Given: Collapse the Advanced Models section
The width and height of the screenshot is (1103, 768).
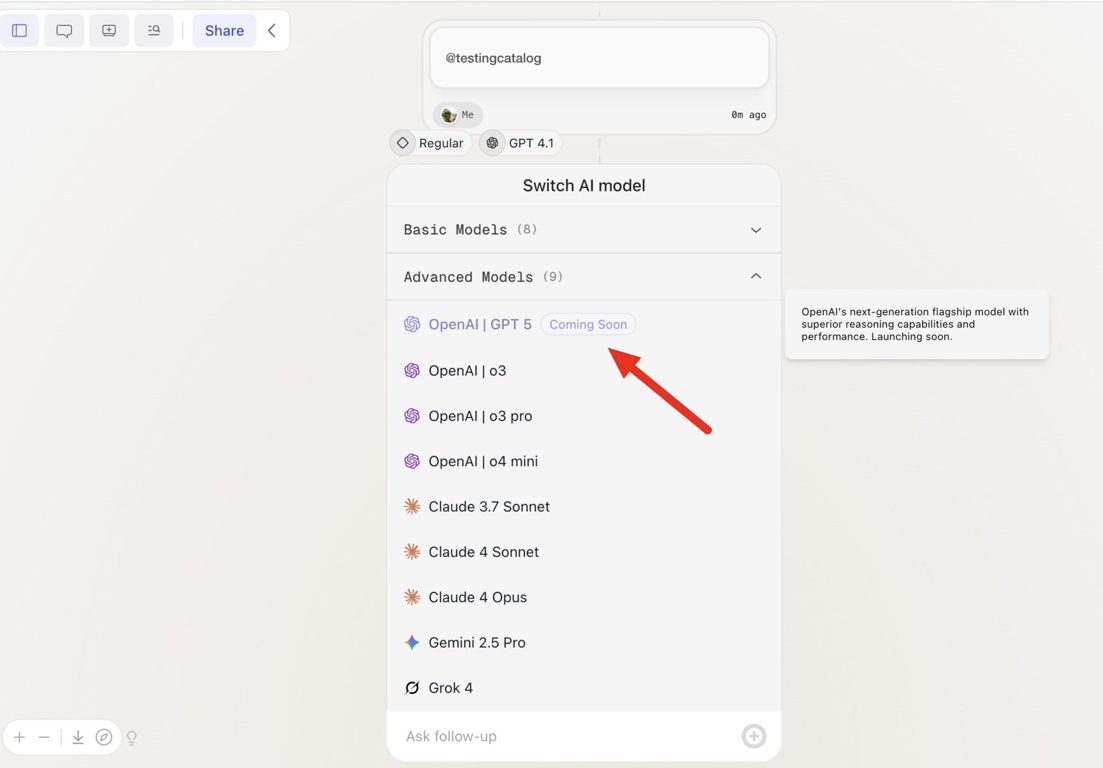Looking at the screenshot, I should [x=584, y=276].
